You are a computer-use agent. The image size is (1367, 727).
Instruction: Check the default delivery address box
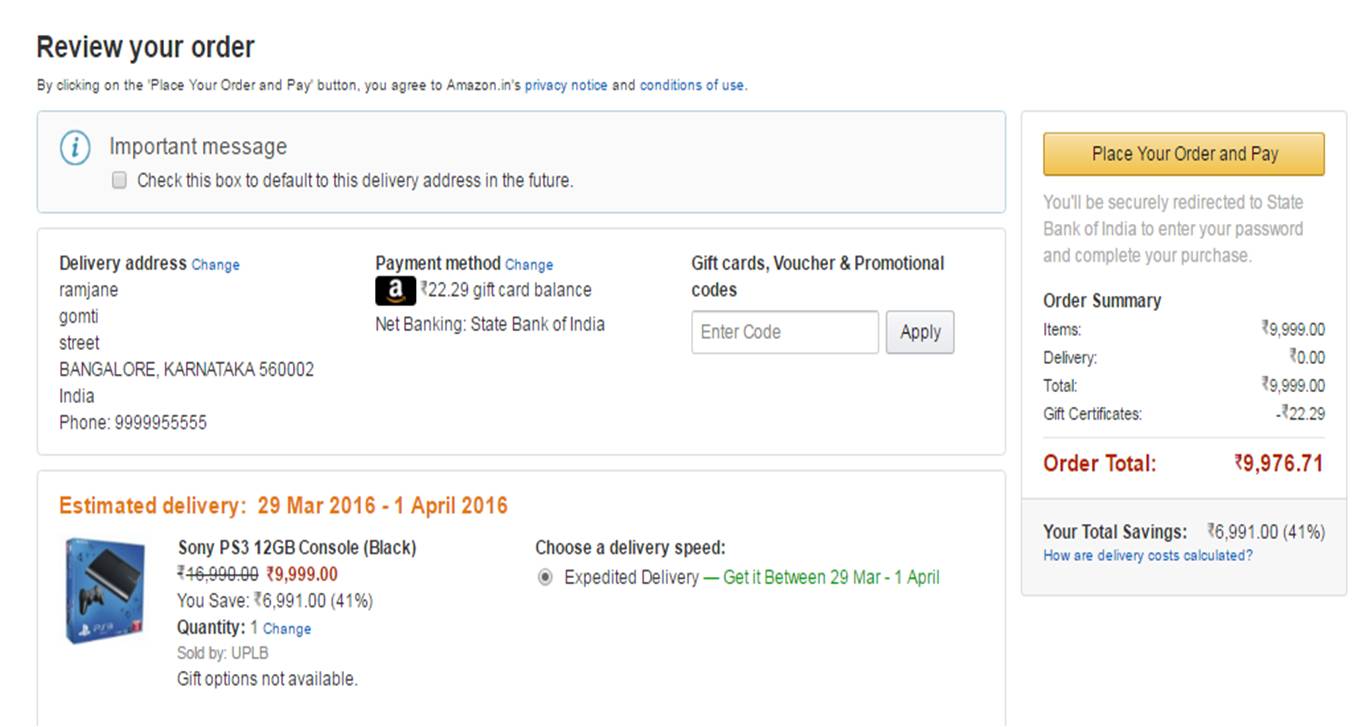tap(120, 181)
